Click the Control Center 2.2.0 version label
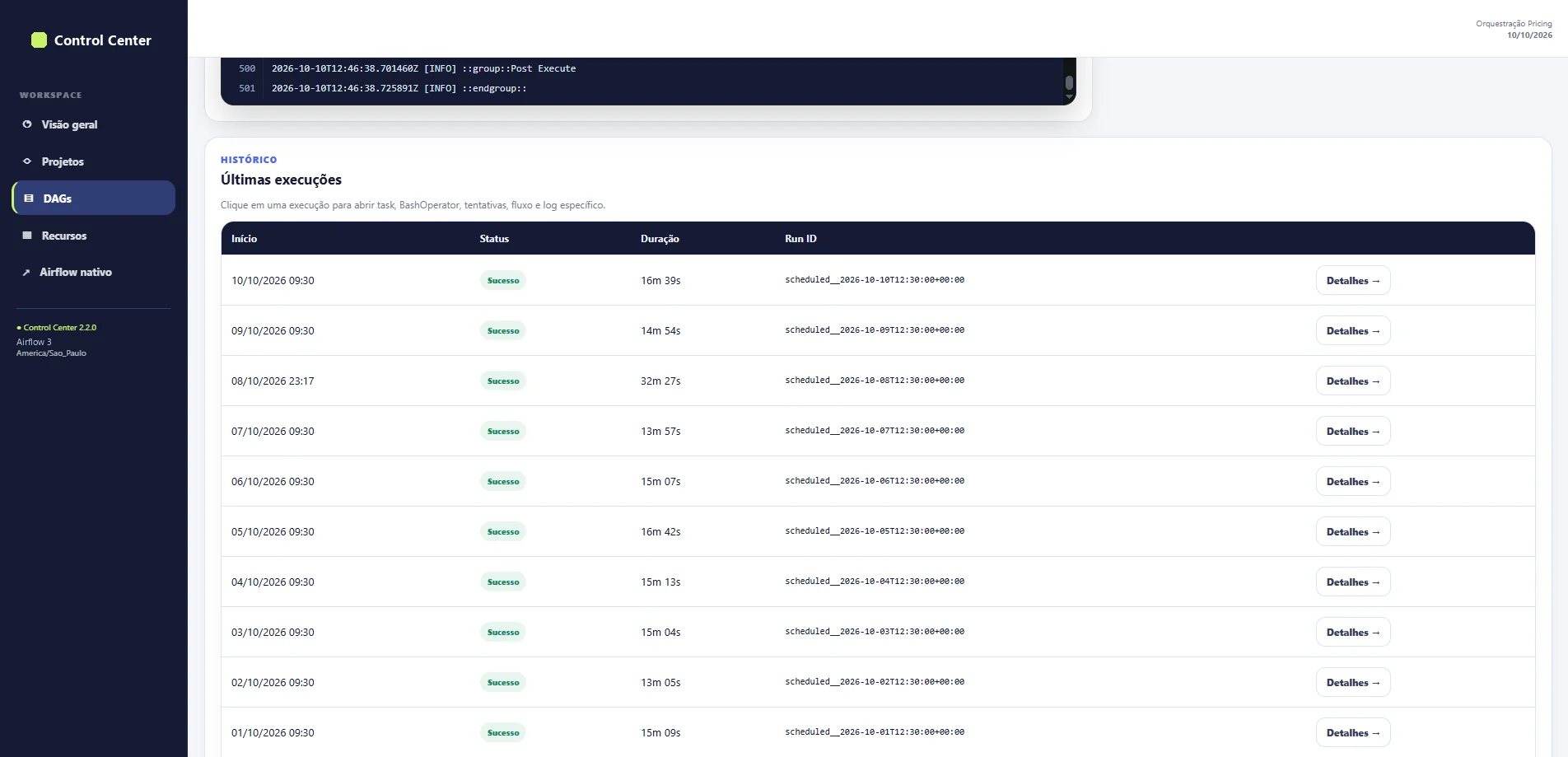The height and width of the screenshot is (757, 1568). (x=57, y=328)
